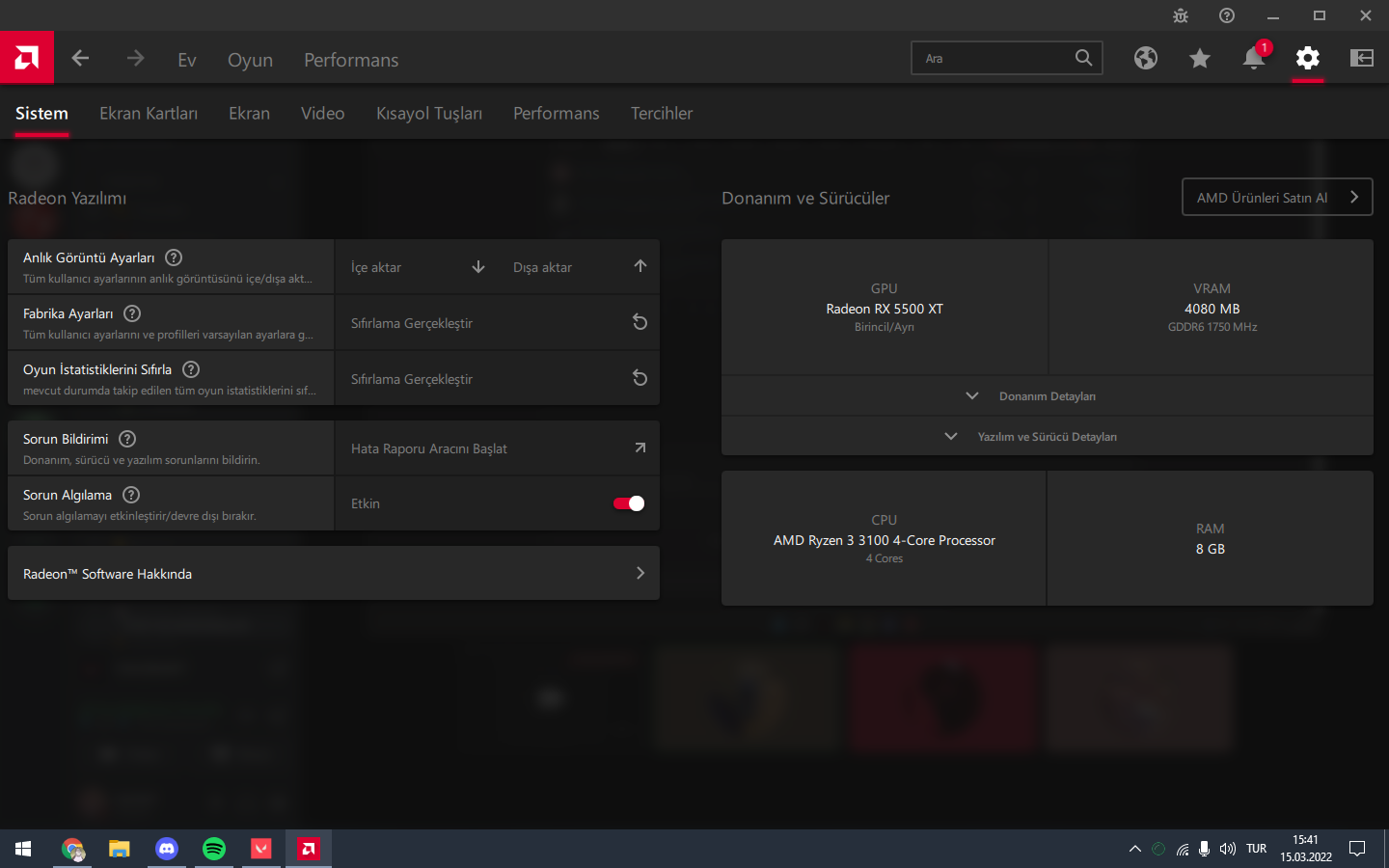Open File Explorer from taskbar
Screen dimensions: 1389x868
tap(120, 849)
